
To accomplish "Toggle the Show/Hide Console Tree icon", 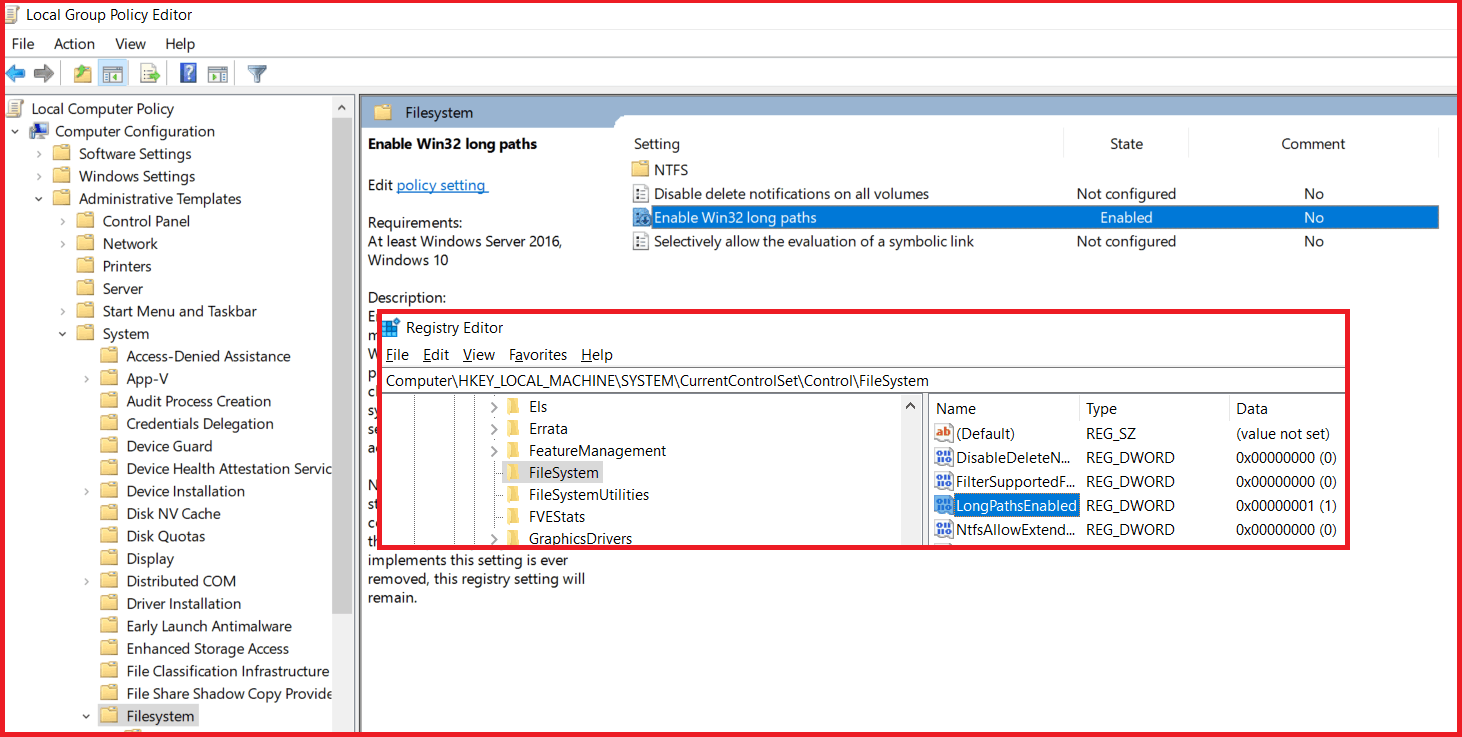I will point(113,73).
